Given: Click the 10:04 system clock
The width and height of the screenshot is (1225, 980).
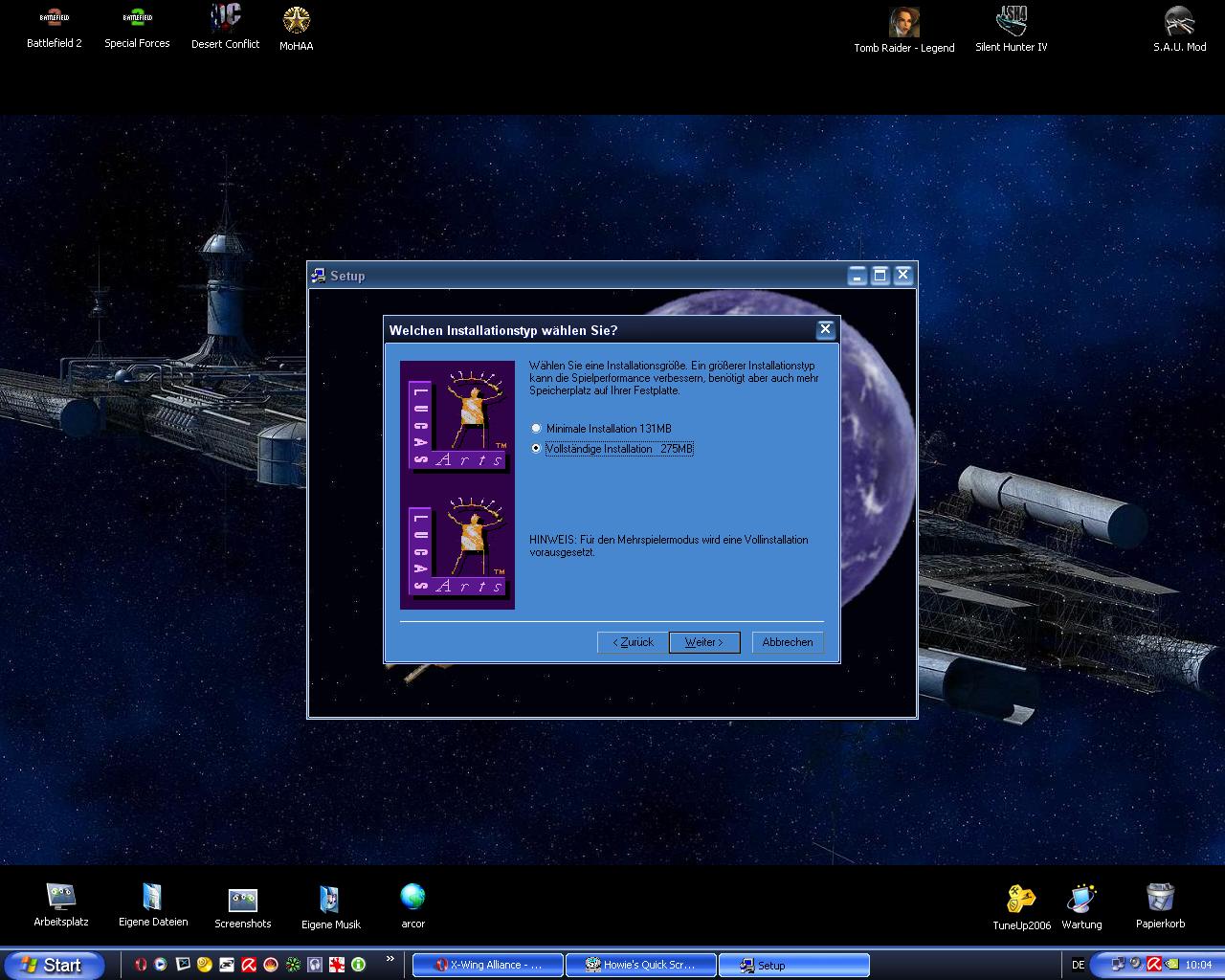Looking at the screenshot, I should (1198, 965).
